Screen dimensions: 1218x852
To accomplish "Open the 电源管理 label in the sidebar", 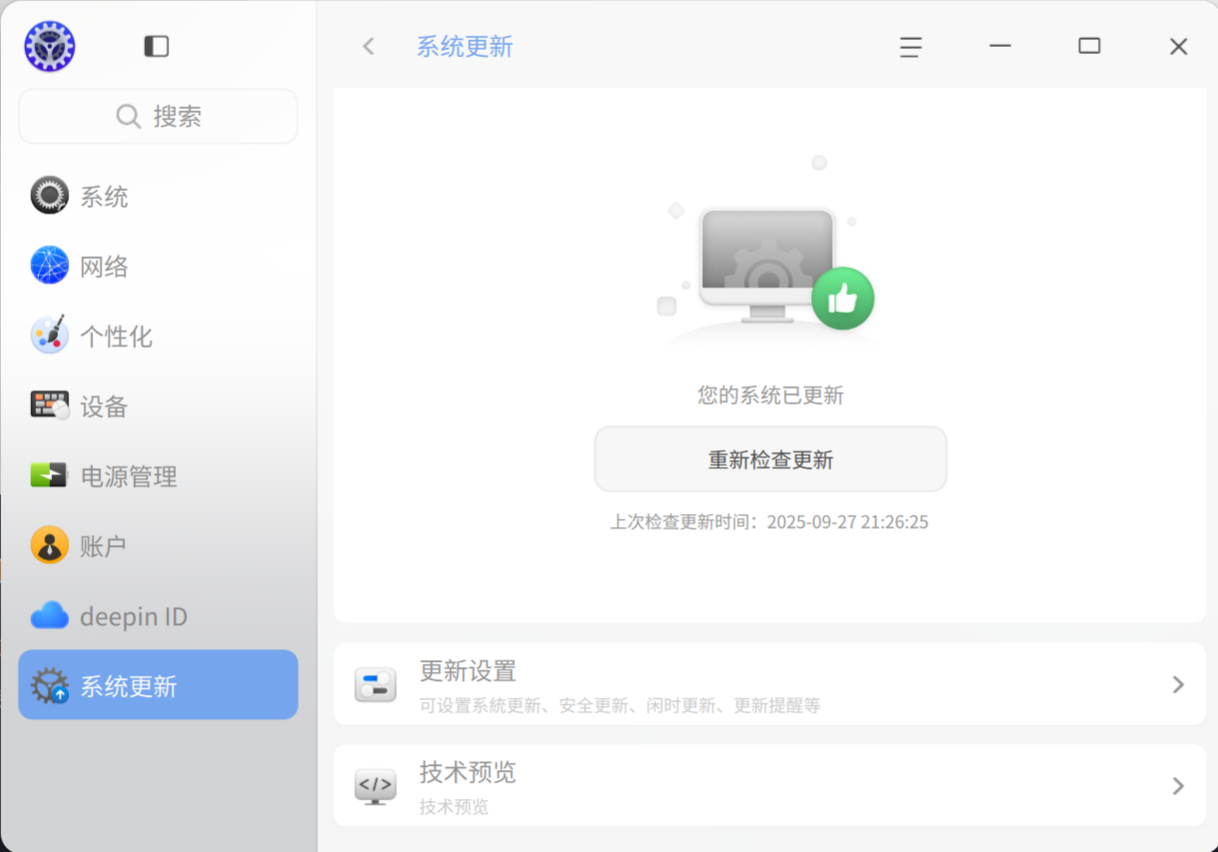I will tap(129, 477).
